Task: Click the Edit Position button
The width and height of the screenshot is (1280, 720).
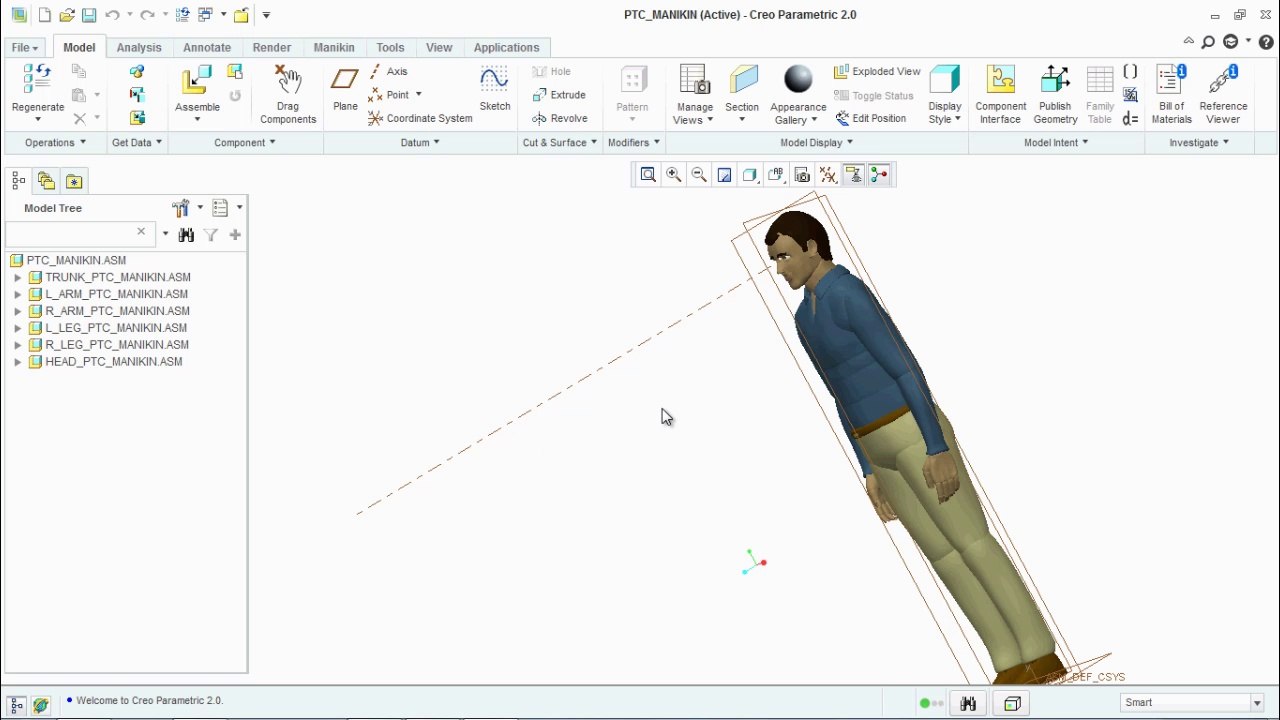Action: point(870,118)
